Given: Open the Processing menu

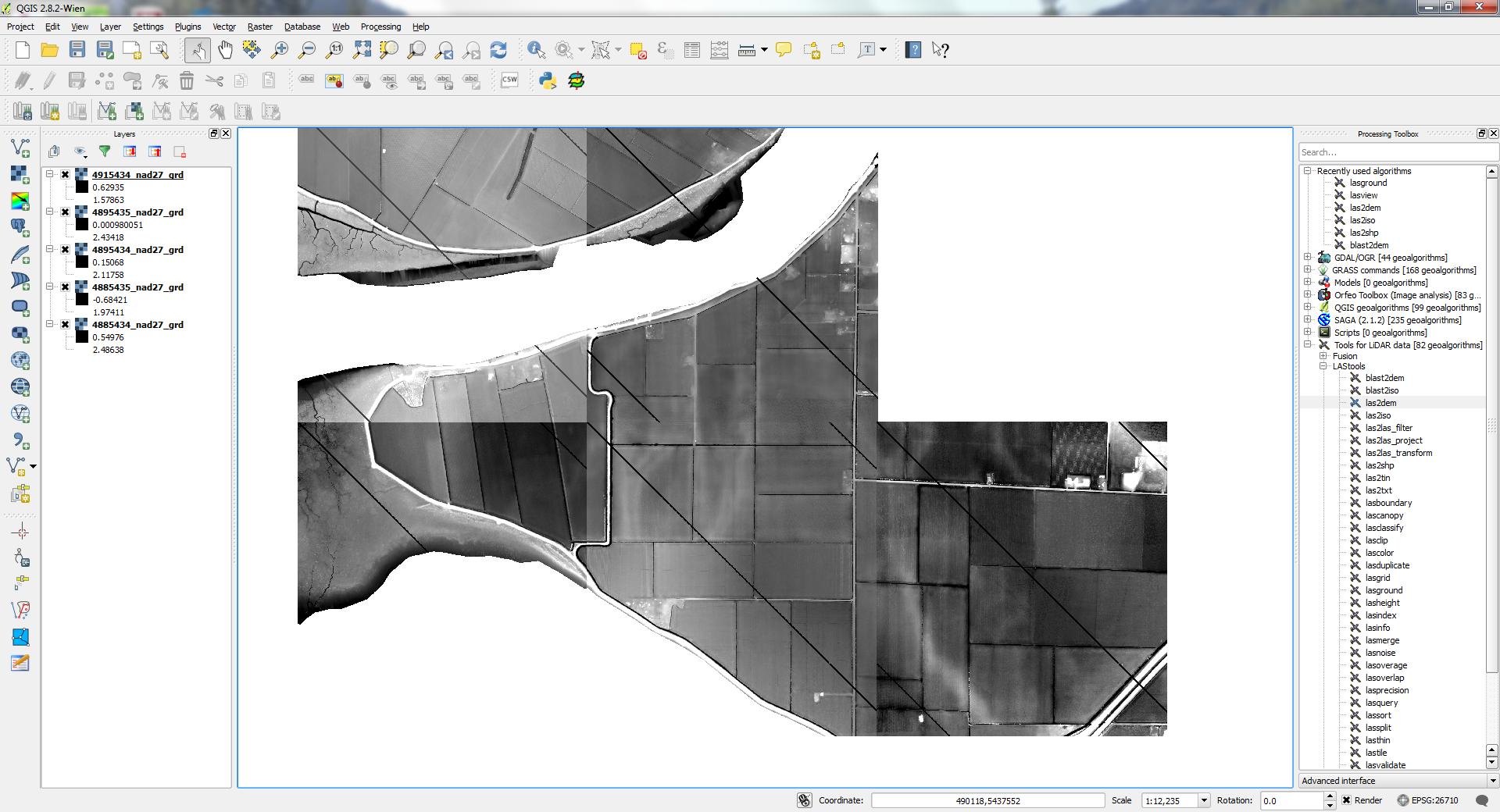Looking at the screenshot, I should pos(380,27).
